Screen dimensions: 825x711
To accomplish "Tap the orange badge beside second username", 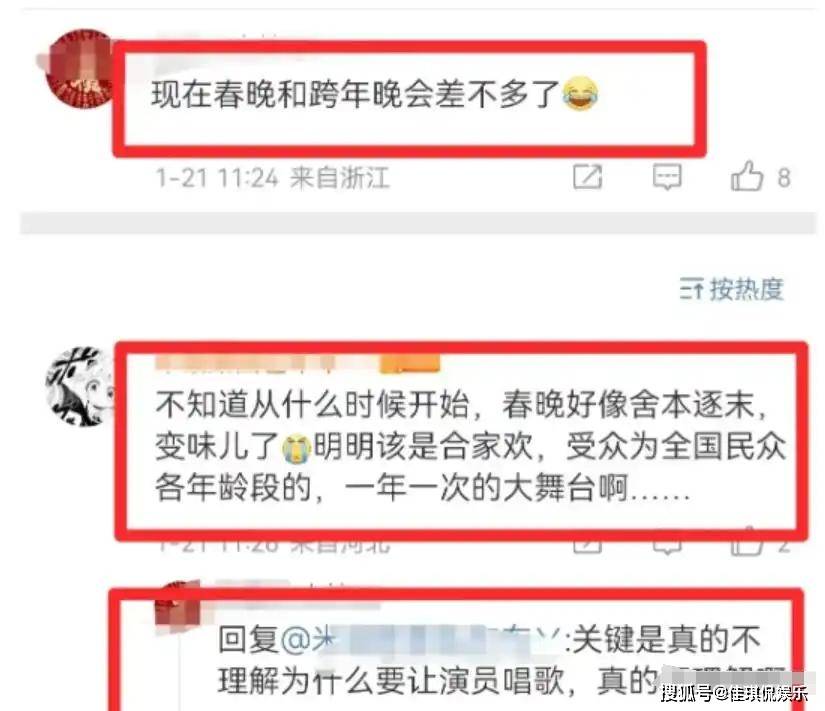I will [x=410, y=364].
